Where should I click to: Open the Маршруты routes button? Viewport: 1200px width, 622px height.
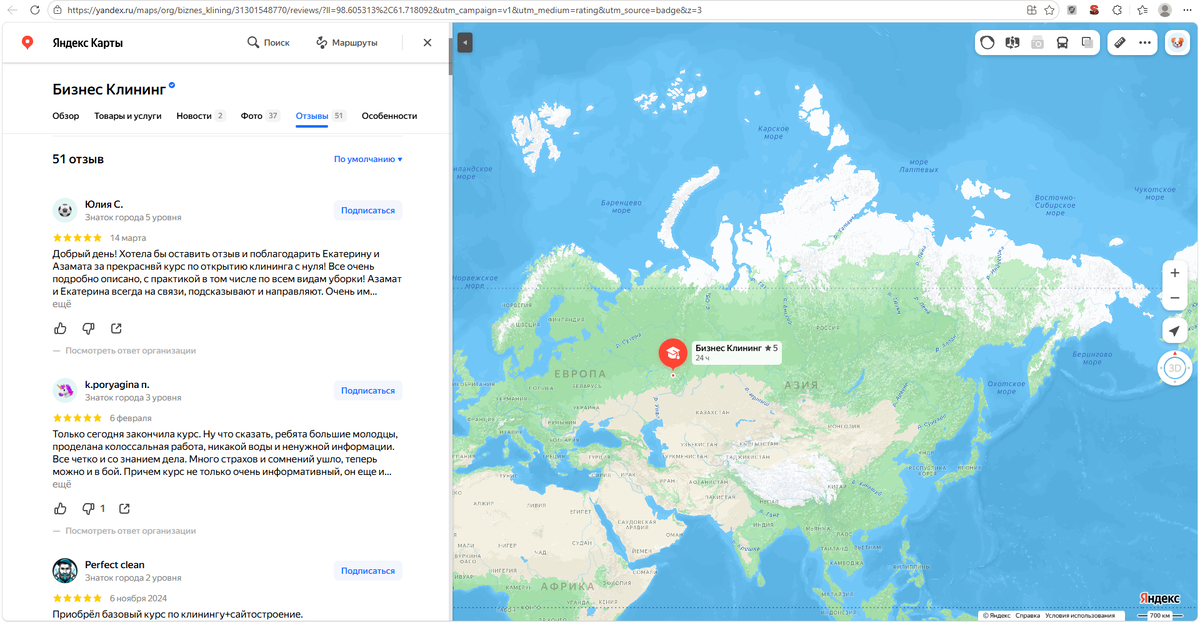[346, 43]
